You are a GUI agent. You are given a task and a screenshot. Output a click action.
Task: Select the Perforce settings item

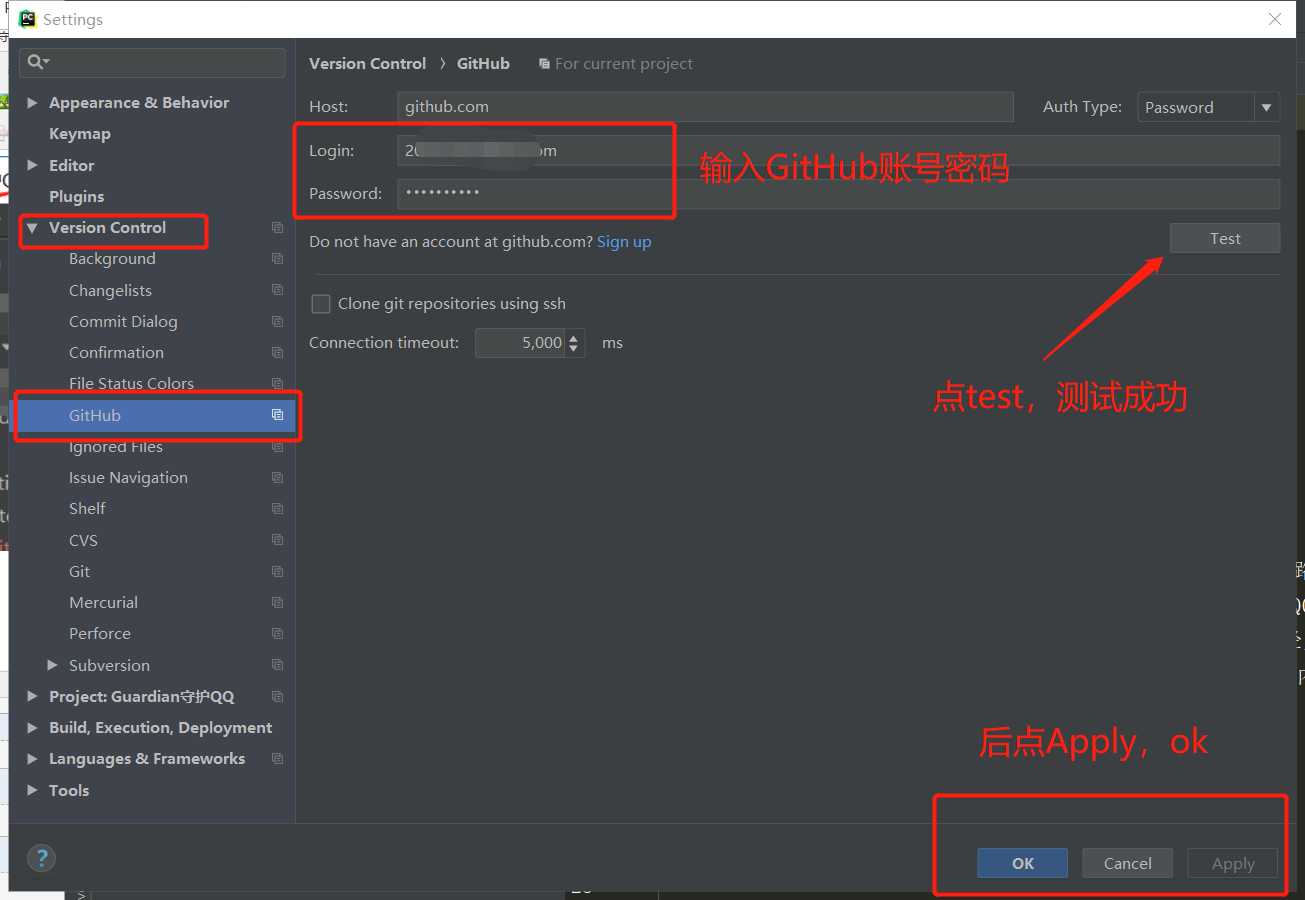pos(99,634)
